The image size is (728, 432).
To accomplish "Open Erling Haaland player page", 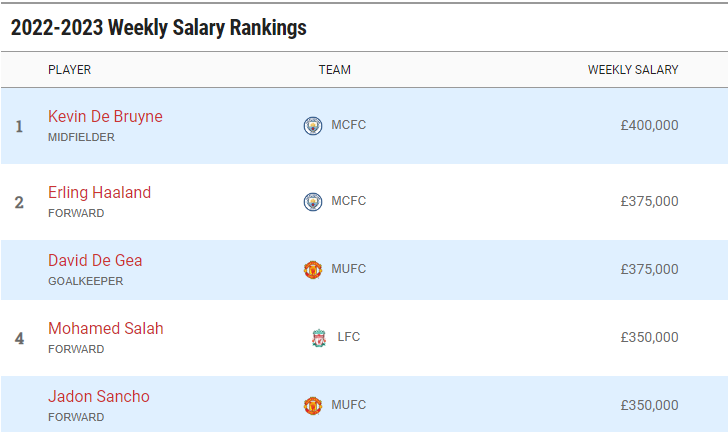I will coord(99,192).
